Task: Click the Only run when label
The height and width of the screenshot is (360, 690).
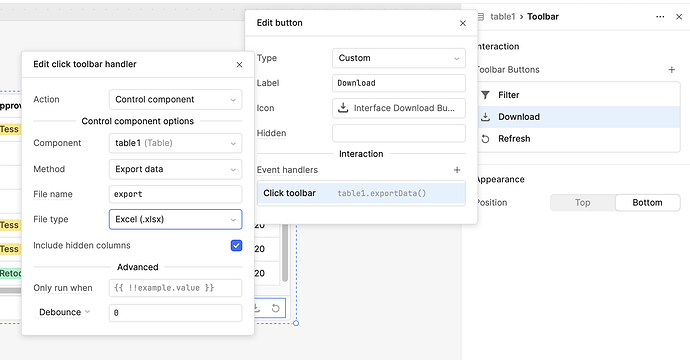Action: click(x=63, y=288)
